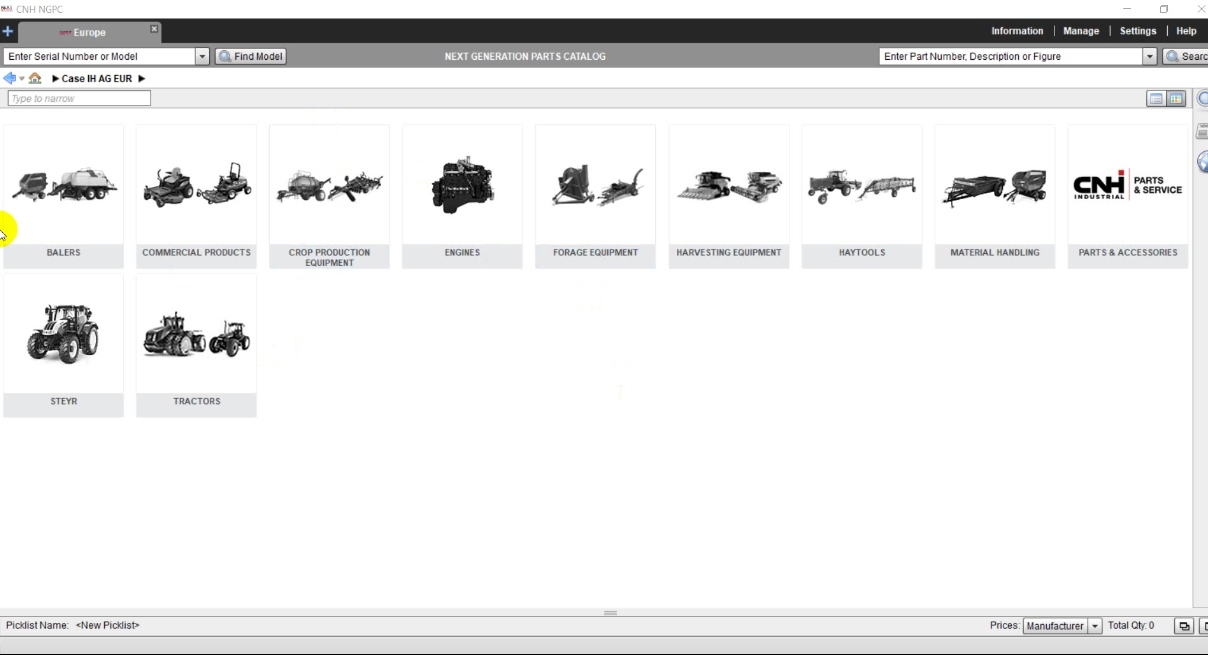Screen dimensions: 1208x655
Task: Go to the Home icon
Action: click(35, 78)
